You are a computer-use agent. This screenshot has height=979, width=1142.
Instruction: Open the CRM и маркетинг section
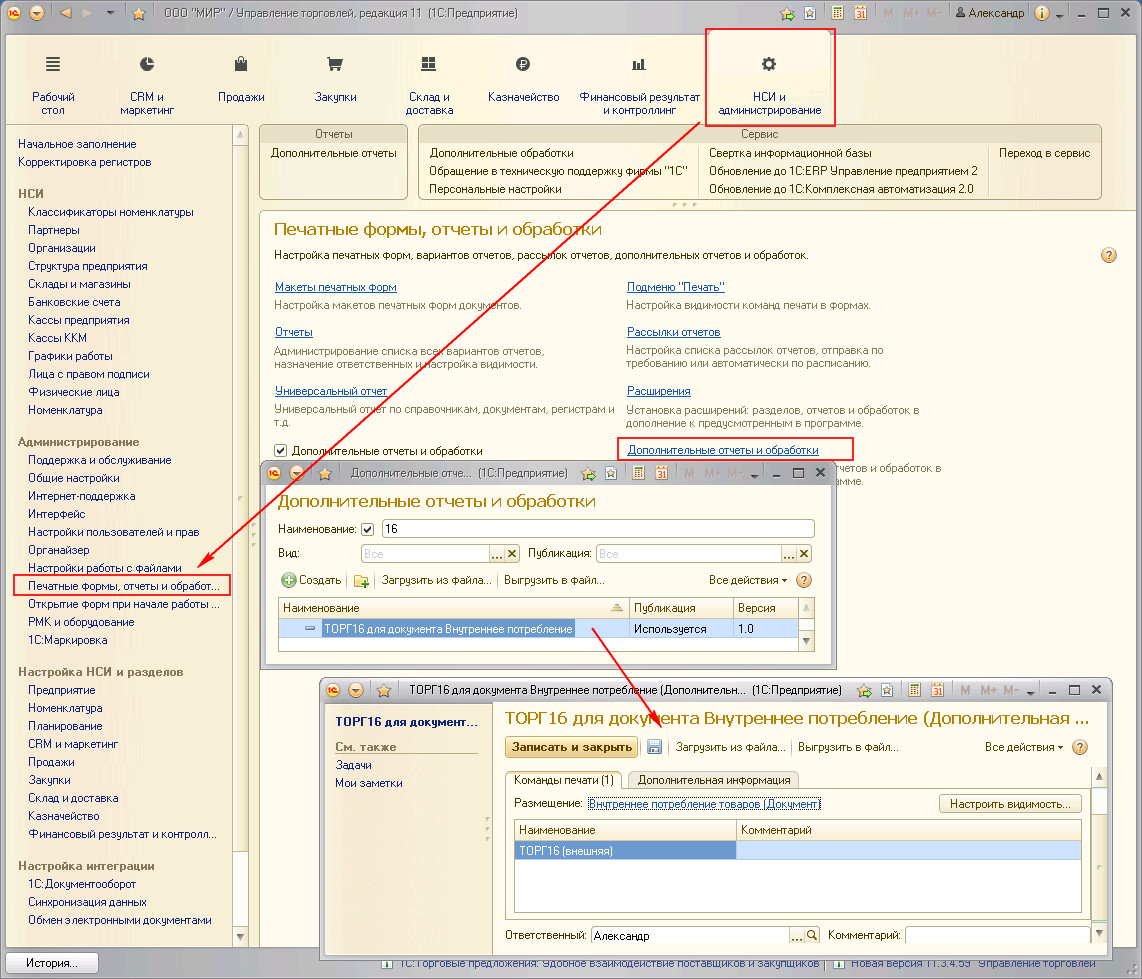[x=146, y=85]
